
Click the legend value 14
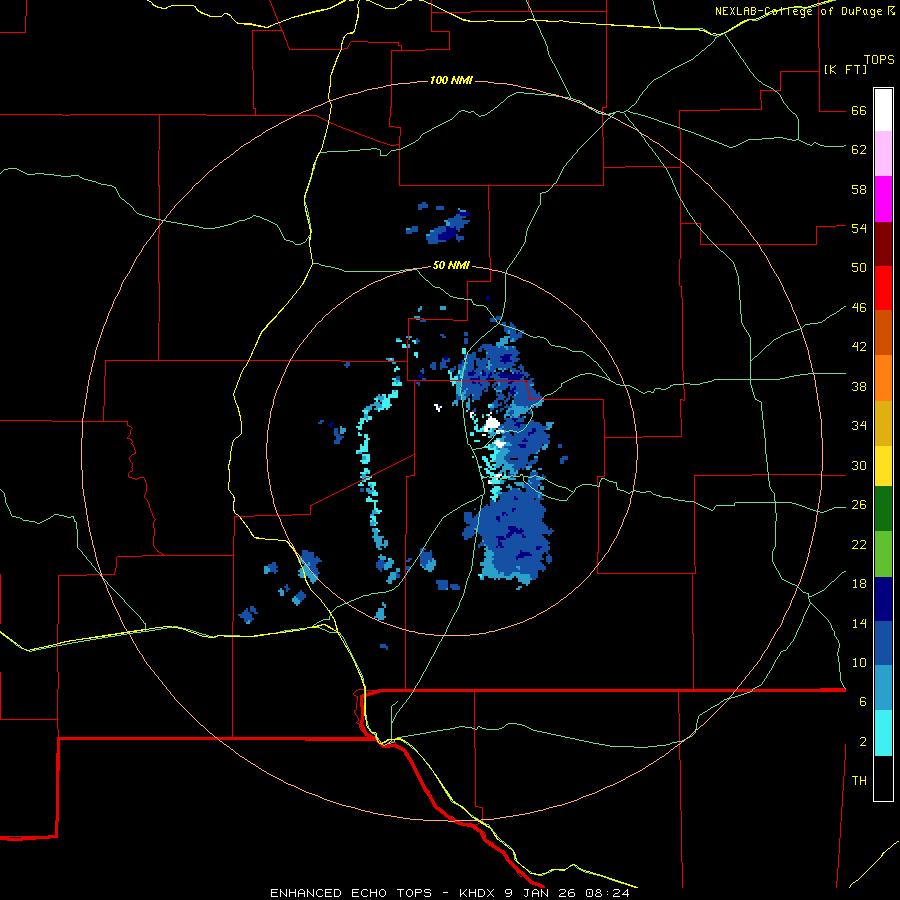coord(859,623)
